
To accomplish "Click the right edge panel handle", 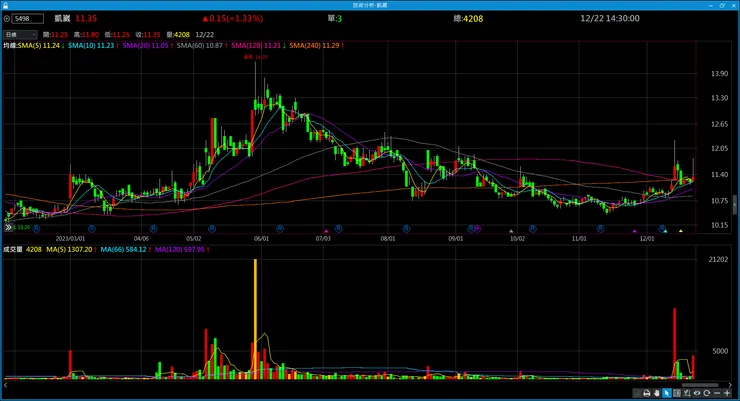I will tap(734, 205).
